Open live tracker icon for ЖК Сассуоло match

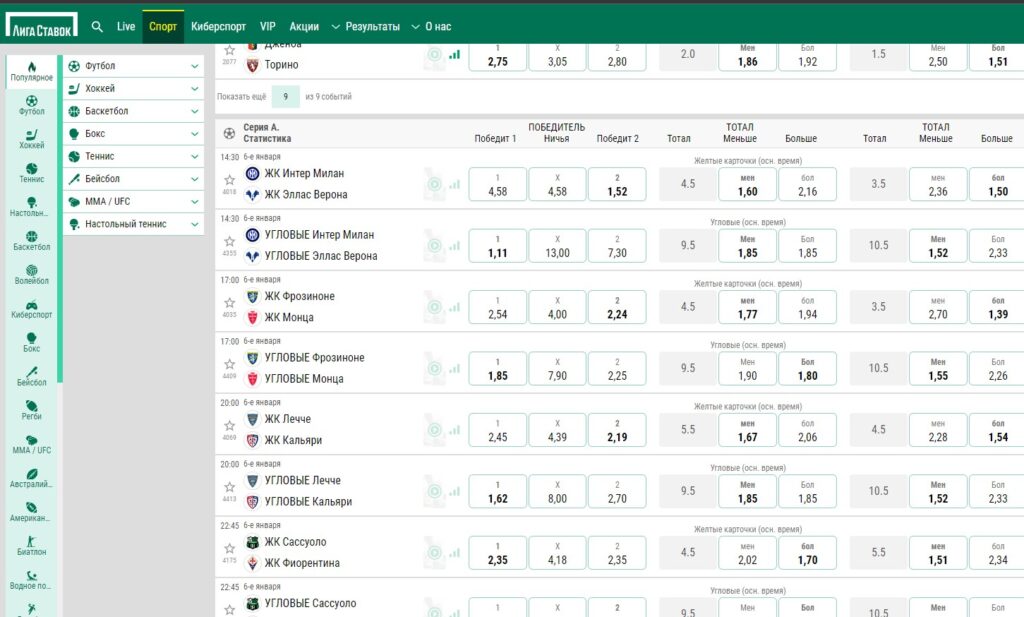tap(434, 553)
